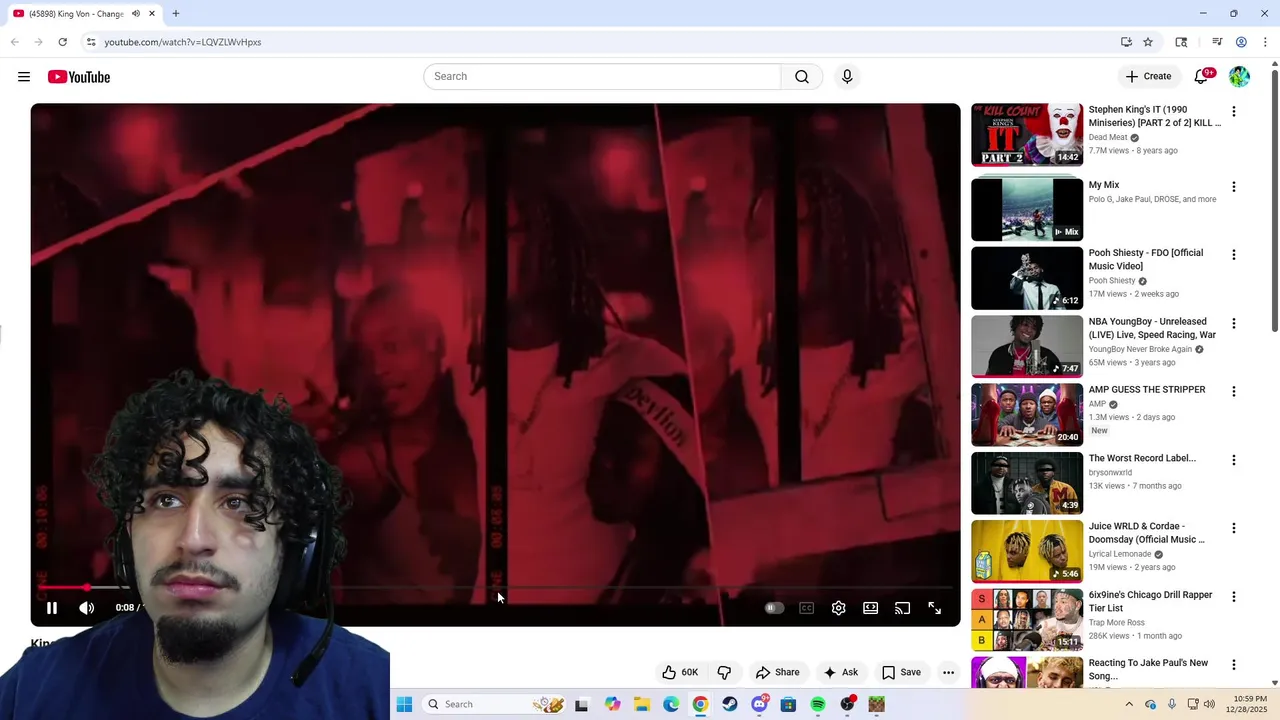Viewport: 1280px width, 720px height.
Task: Open NBA YoungBoy Unreleased video title
Action: (x=1152, y=328)
